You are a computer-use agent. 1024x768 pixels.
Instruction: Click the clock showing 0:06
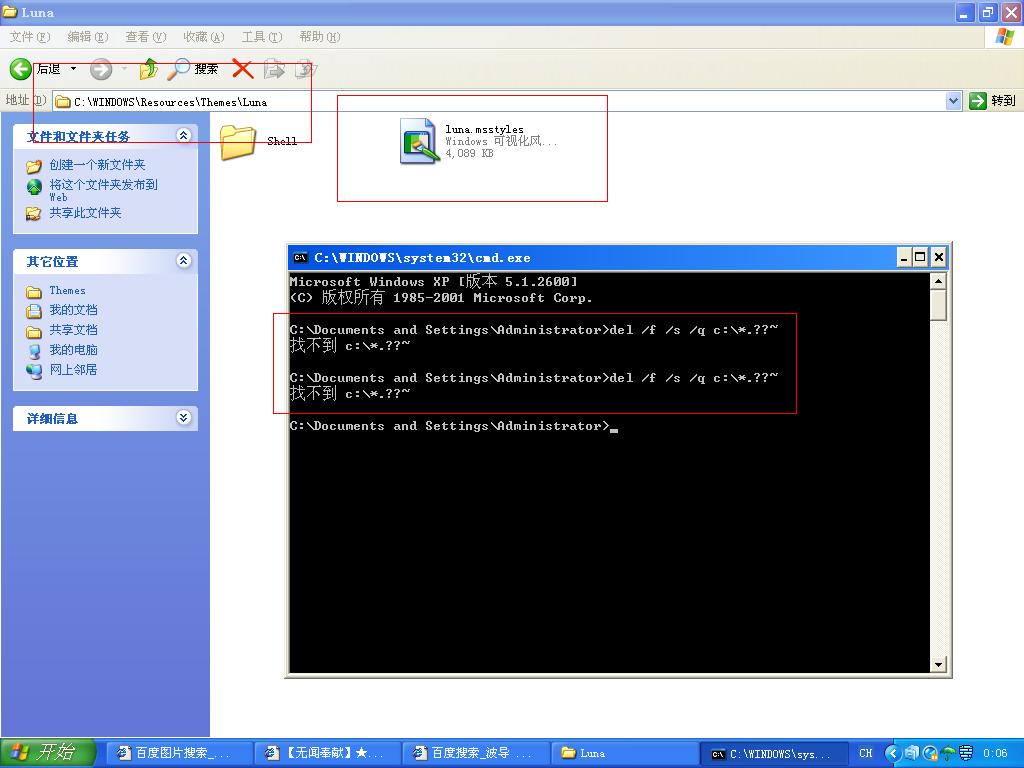point(996,753)
